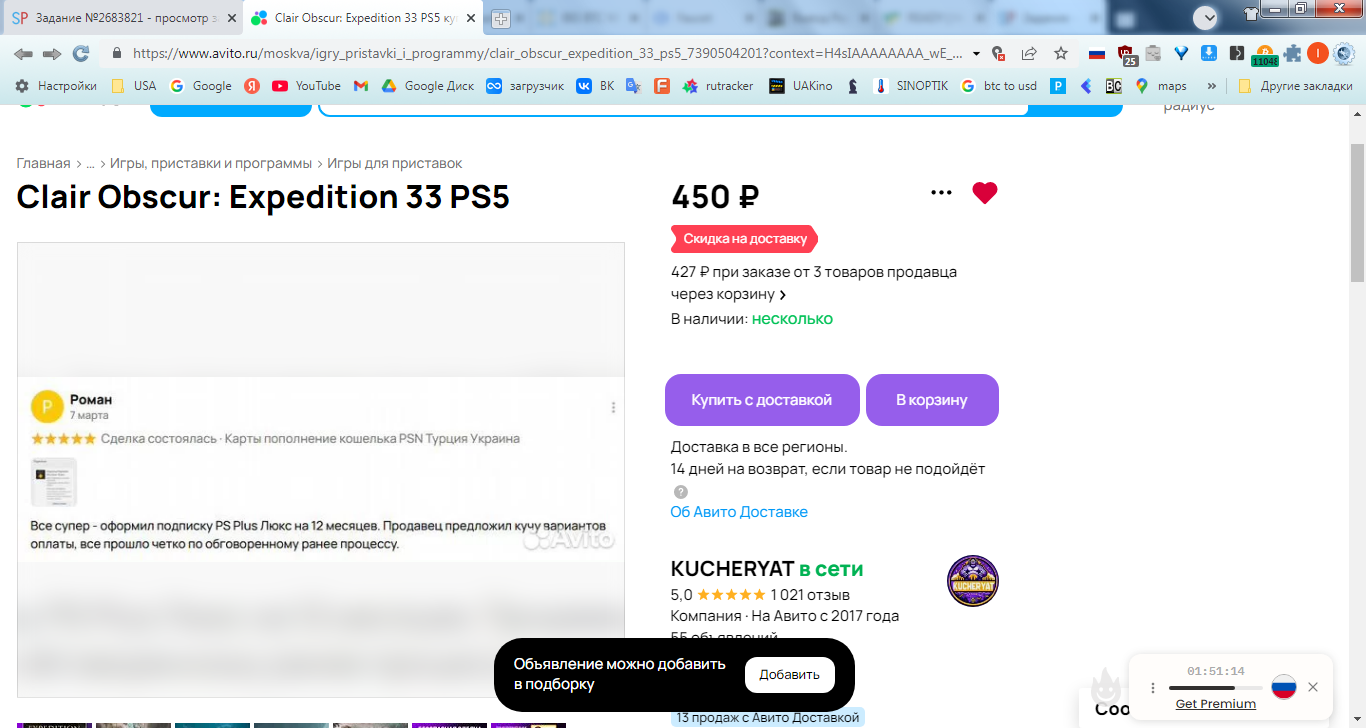Reload the Avito page
This screenshot has width=1366, height=728.
pyautogui.click(x=81, y=53)
